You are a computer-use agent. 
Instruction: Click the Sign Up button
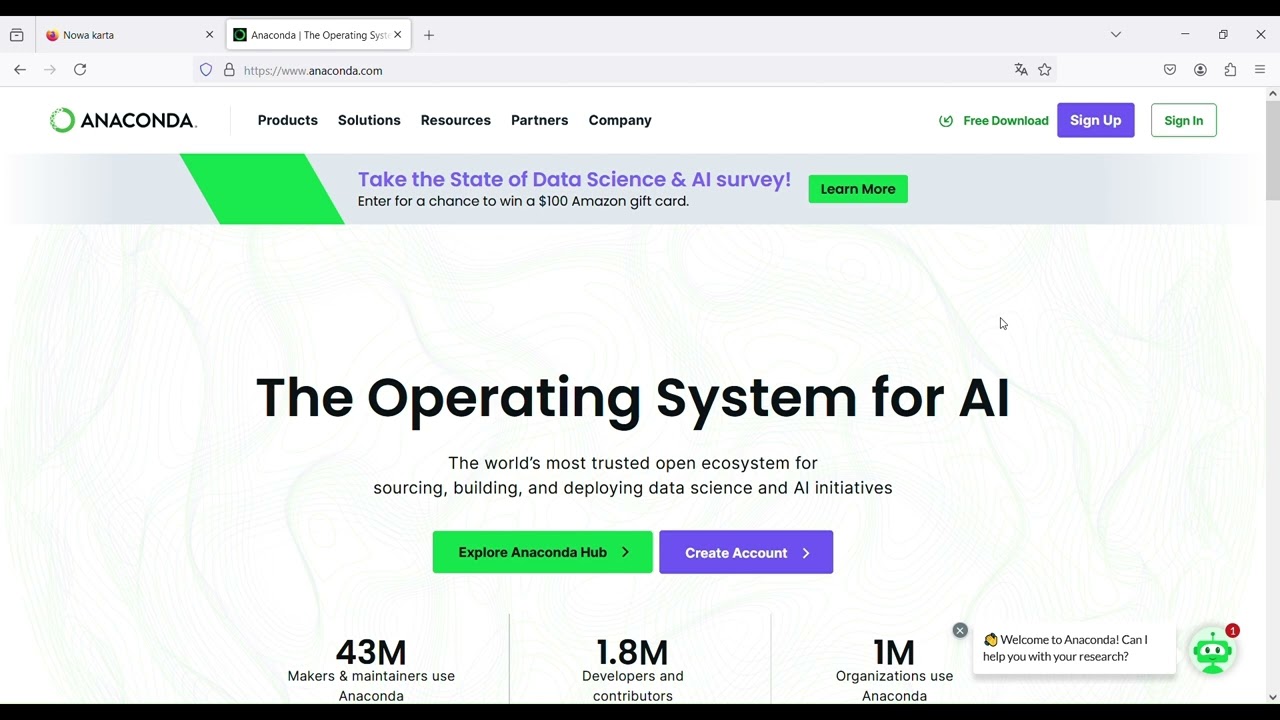point(1096,120)
